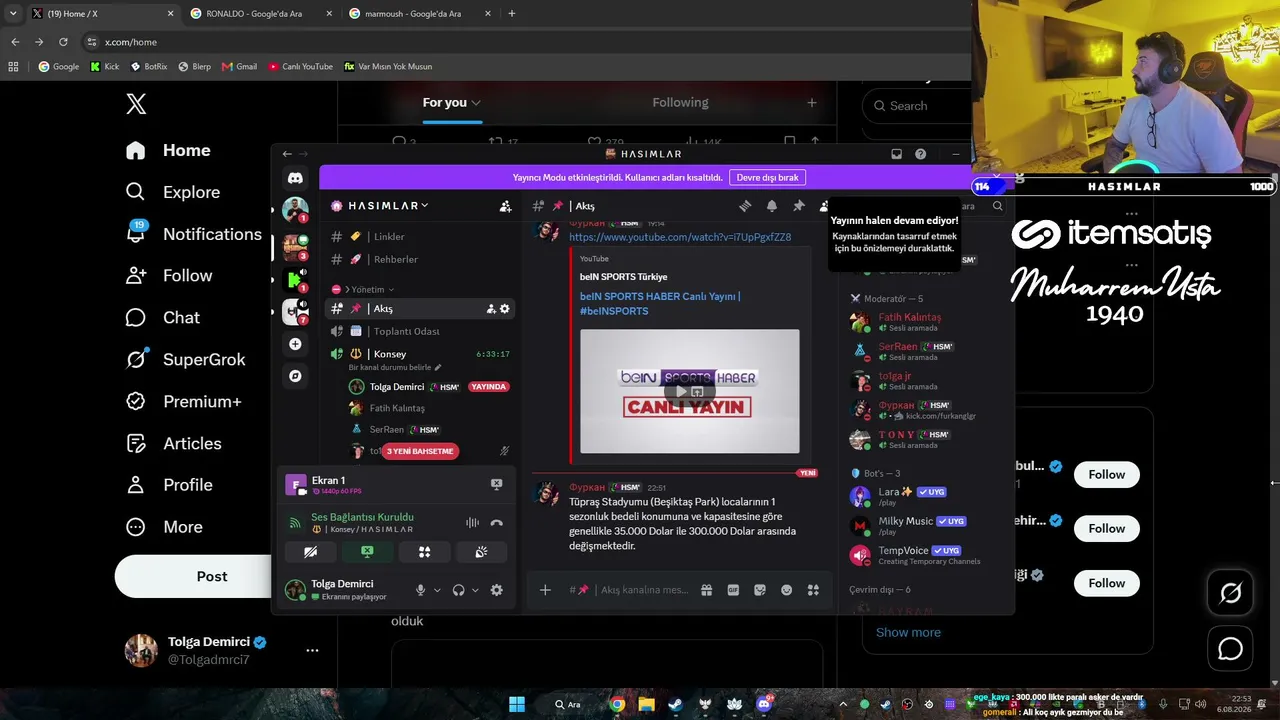
Task: Switch to Following tab on X
Action: coord(680,103)
